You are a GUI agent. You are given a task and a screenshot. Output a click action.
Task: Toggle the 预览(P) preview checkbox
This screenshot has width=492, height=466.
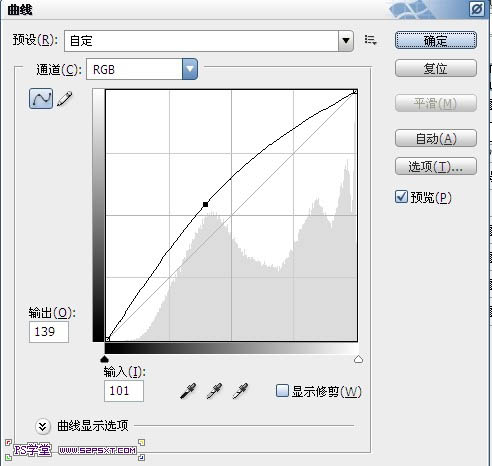[x=401, y=197]
